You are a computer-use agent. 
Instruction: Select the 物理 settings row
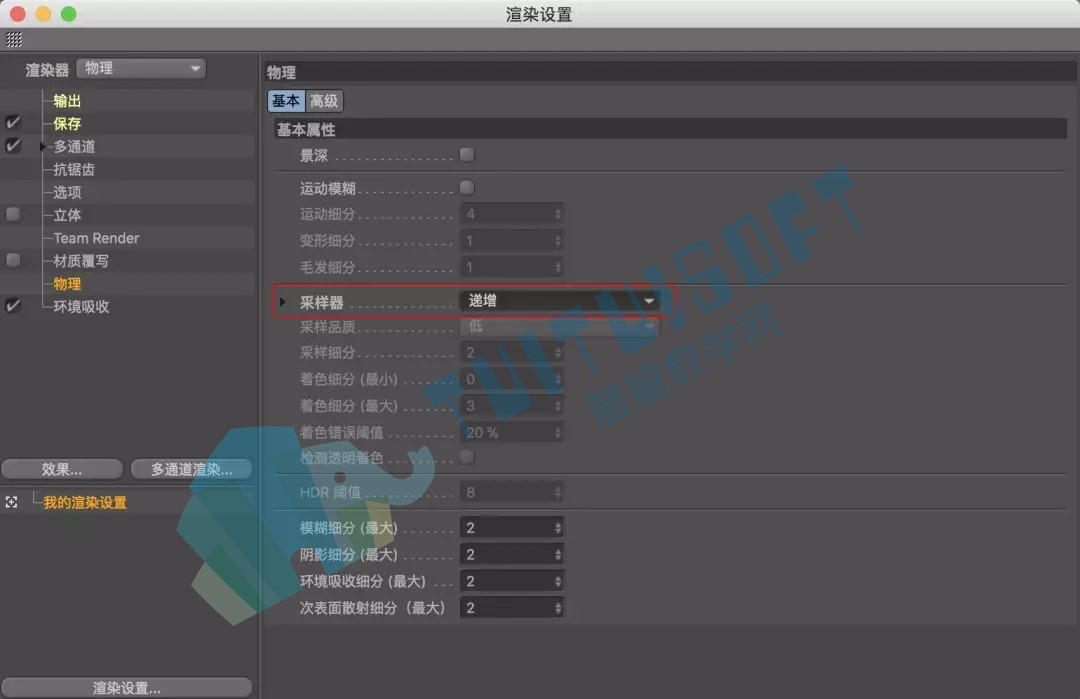67,284
